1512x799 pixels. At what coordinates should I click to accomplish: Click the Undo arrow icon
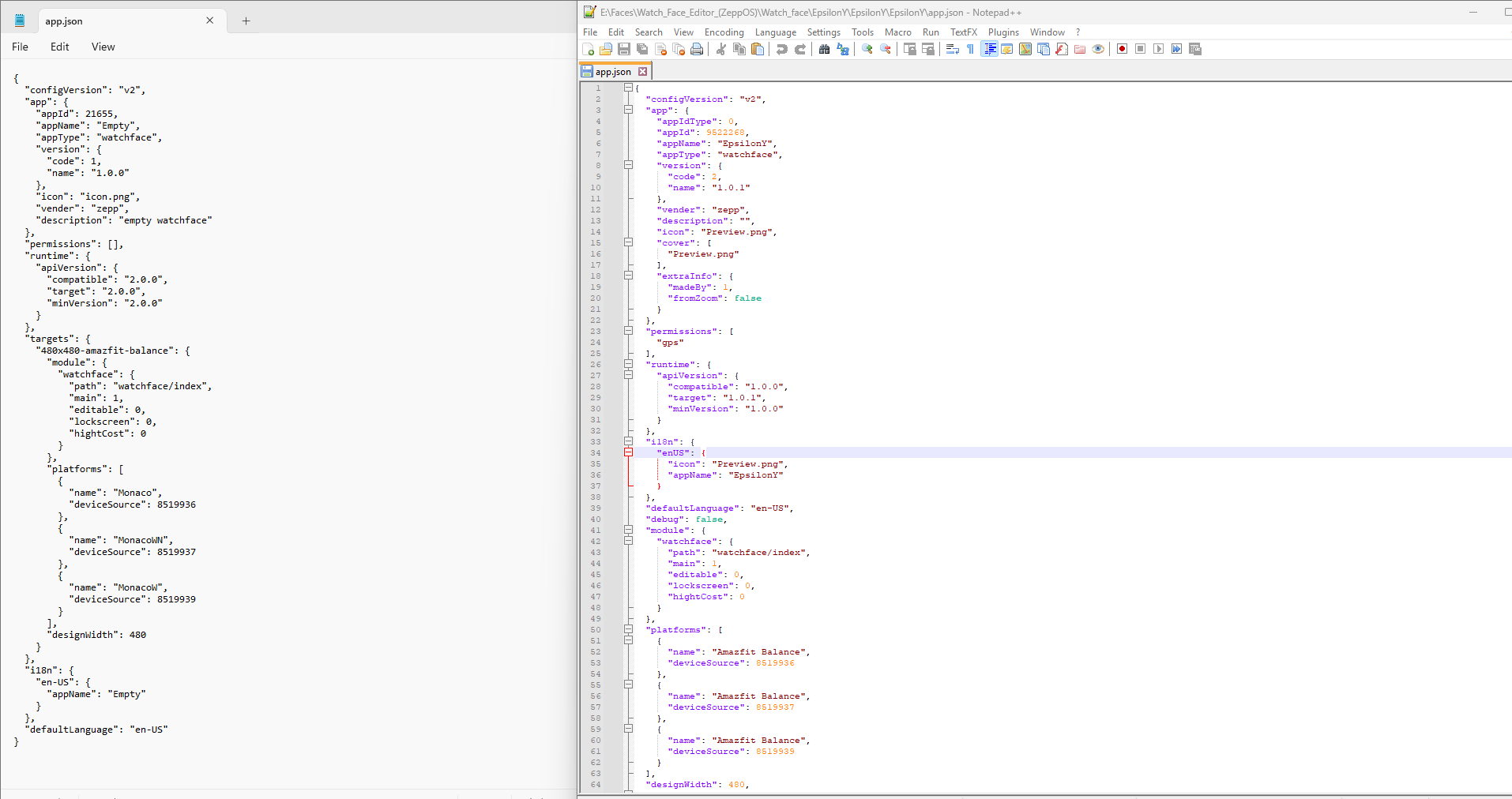click(x=782, y=49)
